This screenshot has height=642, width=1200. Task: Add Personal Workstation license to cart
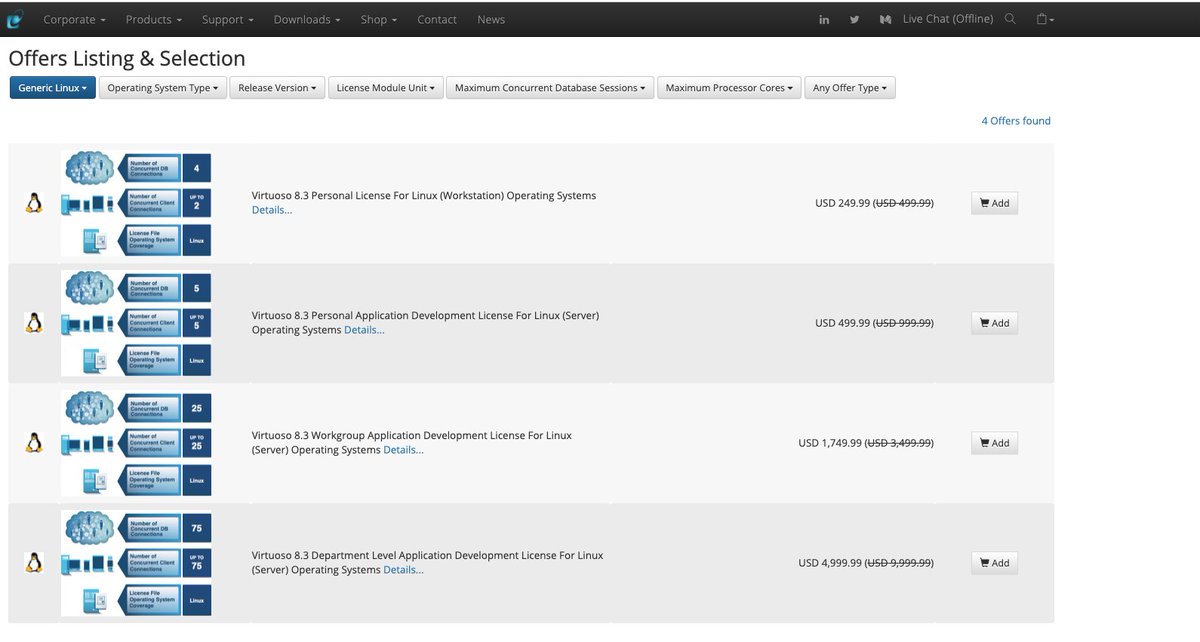click(x=994, y=203)
